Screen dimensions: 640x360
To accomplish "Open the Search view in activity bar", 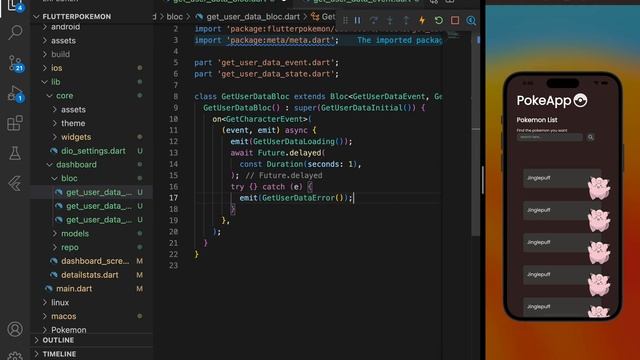I will pos(15,32).
